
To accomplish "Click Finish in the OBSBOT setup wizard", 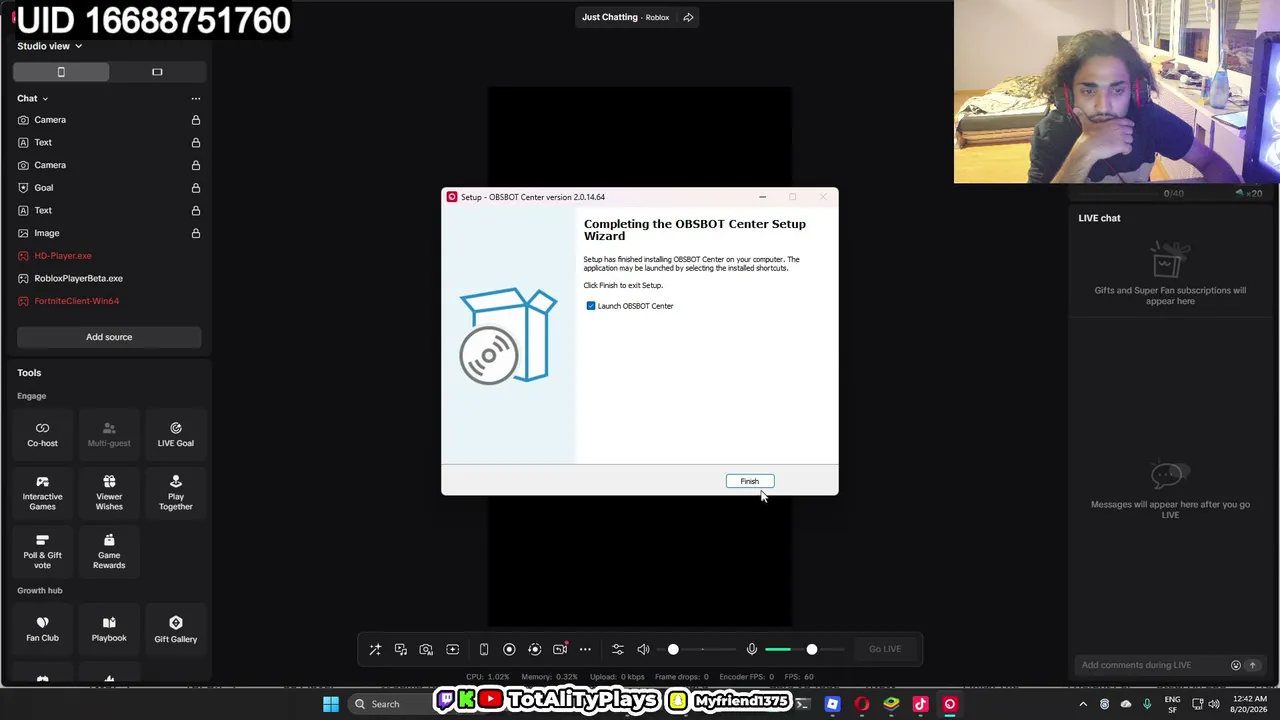I will point(749,481).
